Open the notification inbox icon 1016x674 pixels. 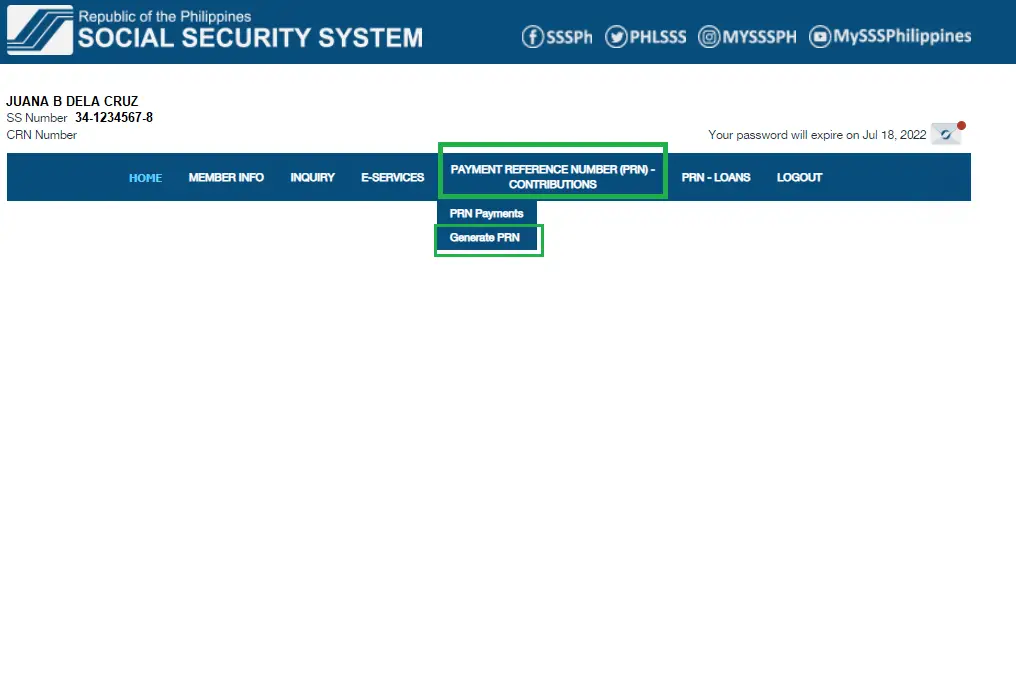[945, 134]
